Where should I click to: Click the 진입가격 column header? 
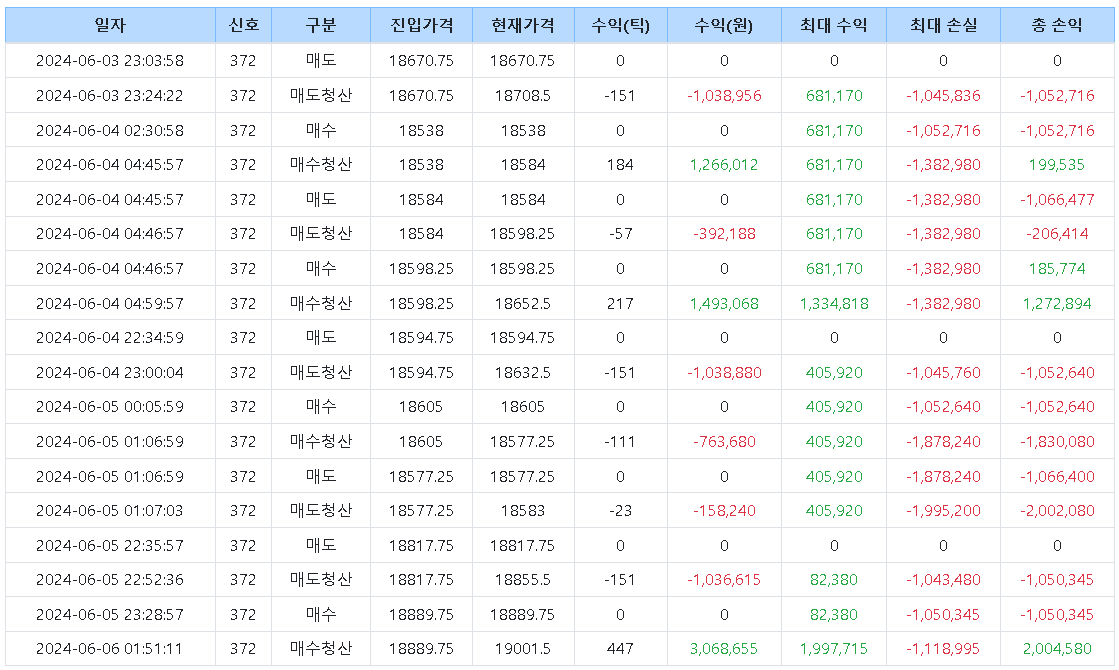(x=420, y=26)
